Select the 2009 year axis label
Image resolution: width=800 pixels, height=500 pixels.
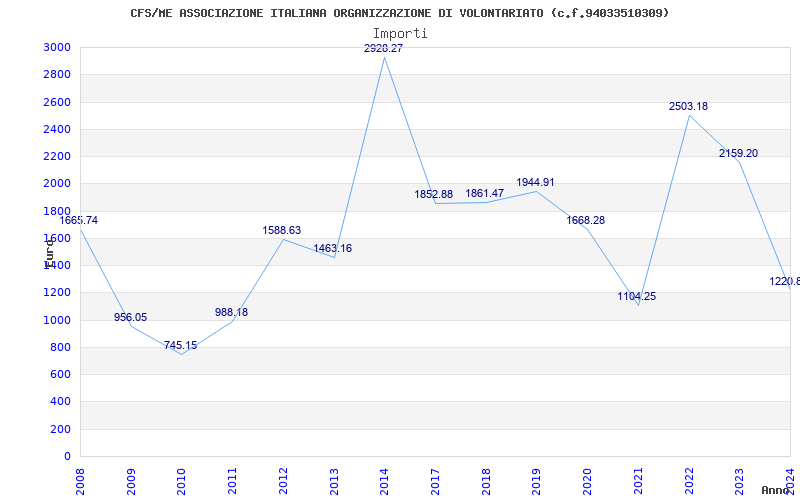pos(131,482)
